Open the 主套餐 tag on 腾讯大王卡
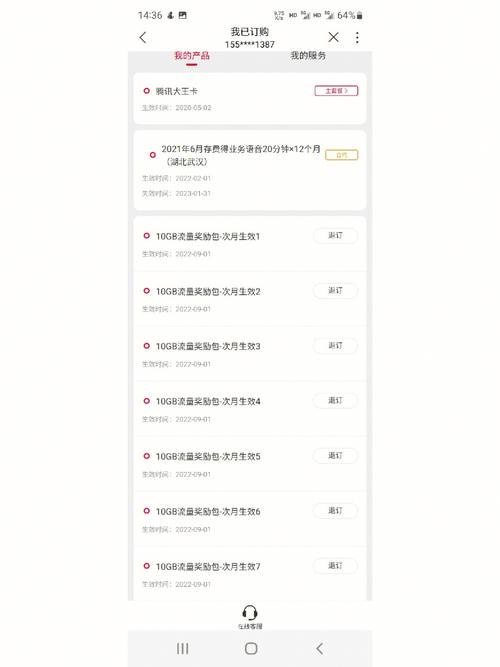This screenshot has height=667, width=500. 336,91
